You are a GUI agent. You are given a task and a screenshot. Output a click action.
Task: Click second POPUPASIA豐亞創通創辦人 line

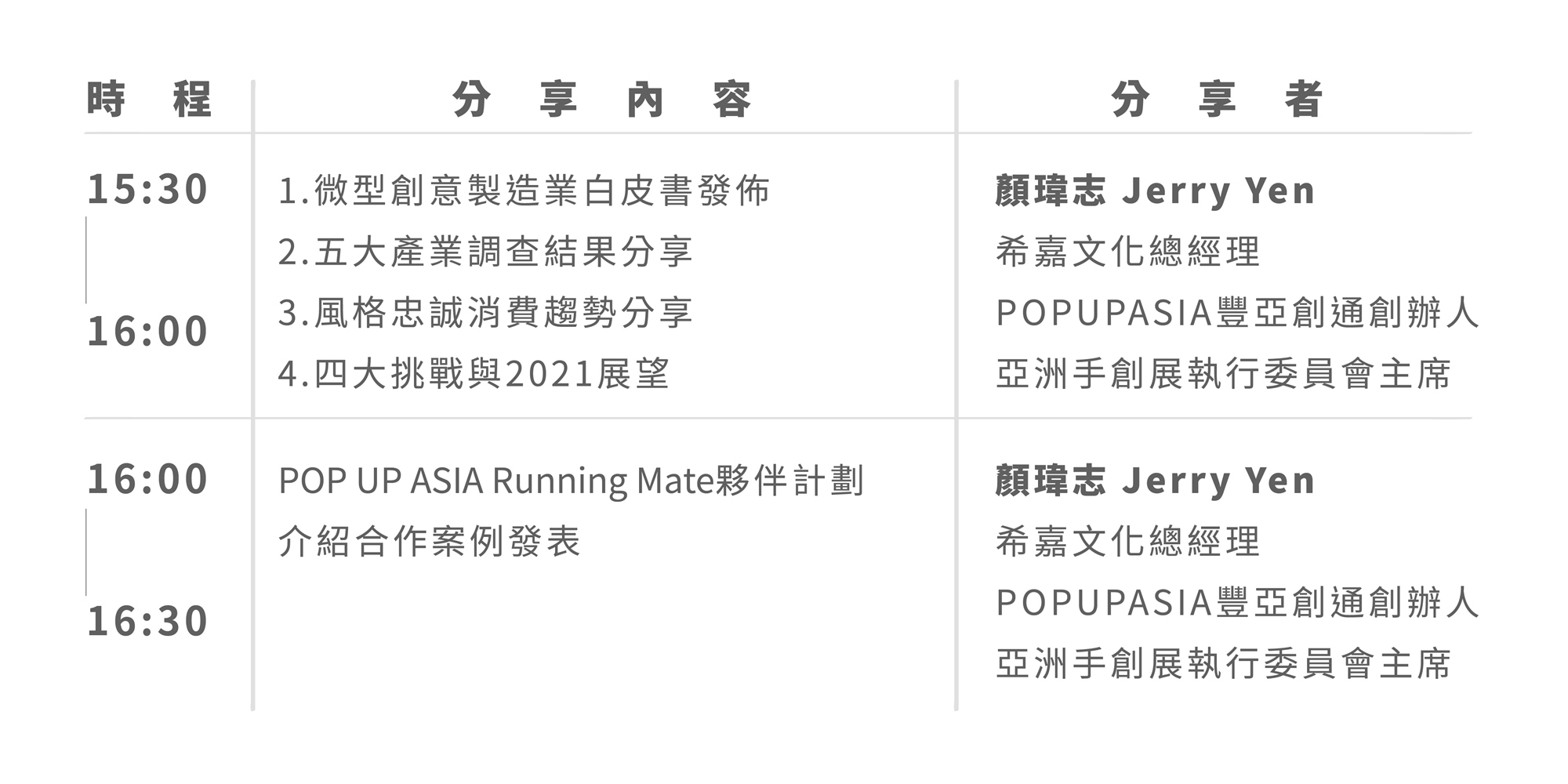click(x=1237, y=603)
